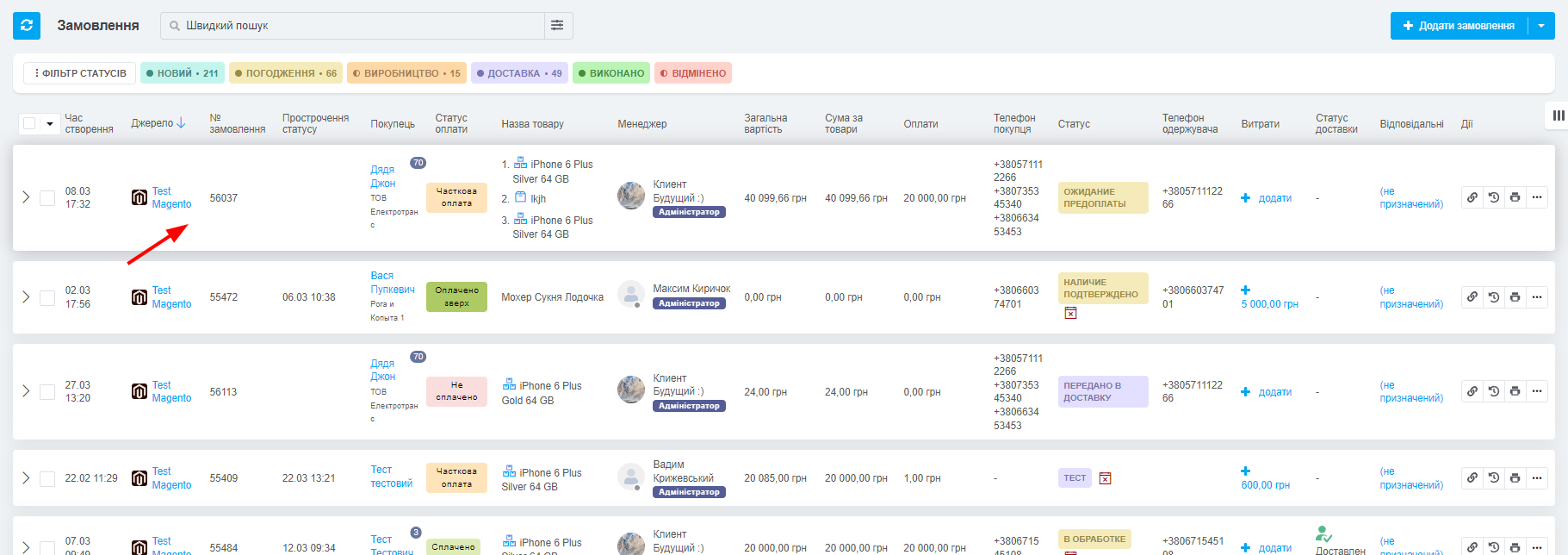Click the blue refresh orders icon
This screenshot has width=1568, height=555.
(x=27, y=26)
